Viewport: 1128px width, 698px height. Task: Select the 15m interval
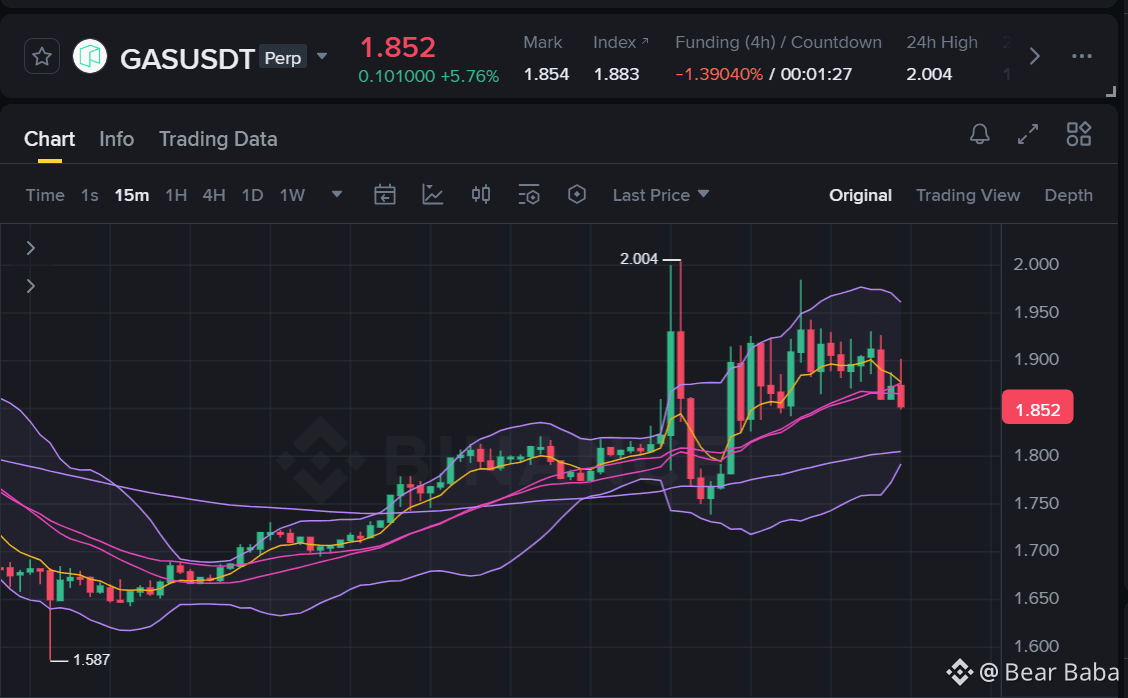click(x=132, y=195)
